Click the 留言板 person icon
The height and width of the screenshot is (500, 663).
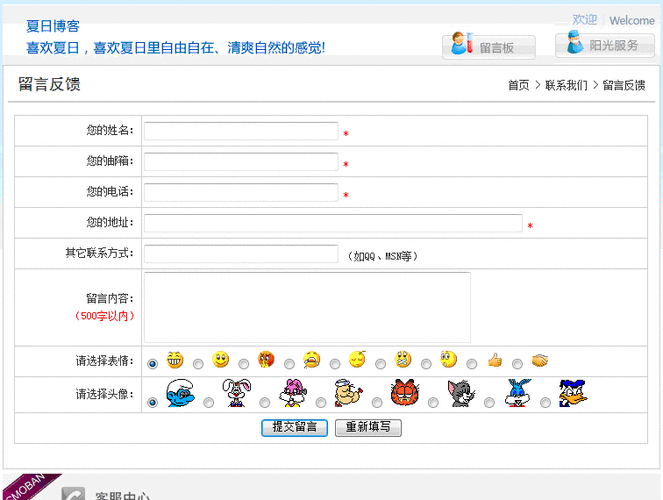(x=462, y=43)
